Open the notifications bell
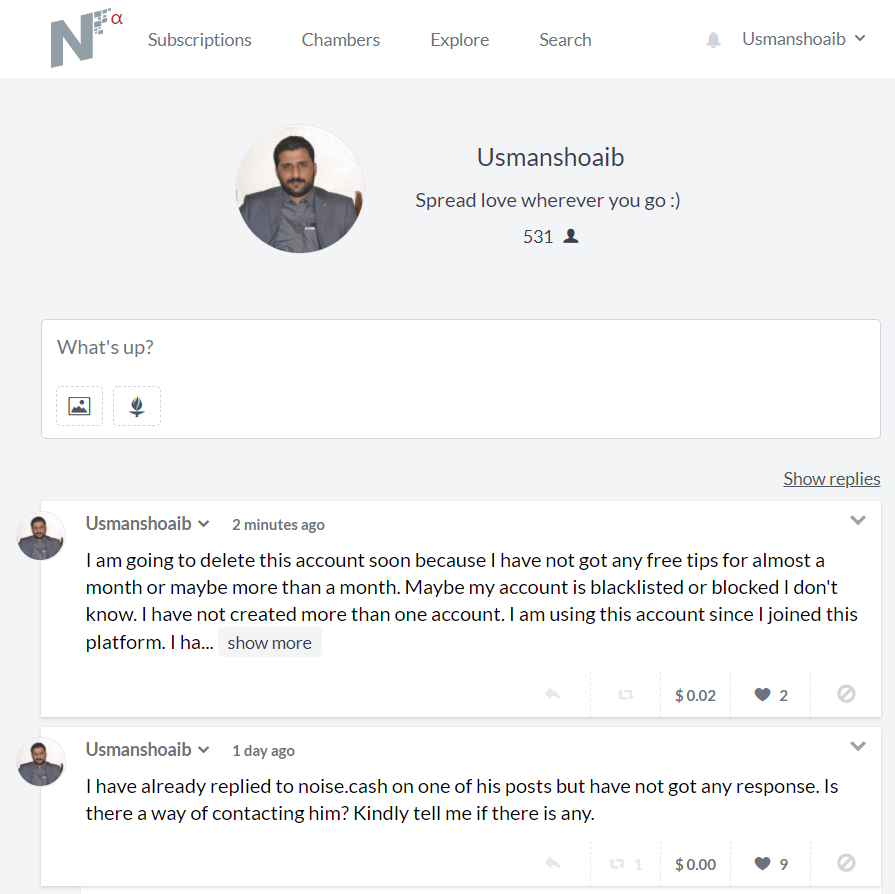 pyautogui.click(x=713, y=39)
